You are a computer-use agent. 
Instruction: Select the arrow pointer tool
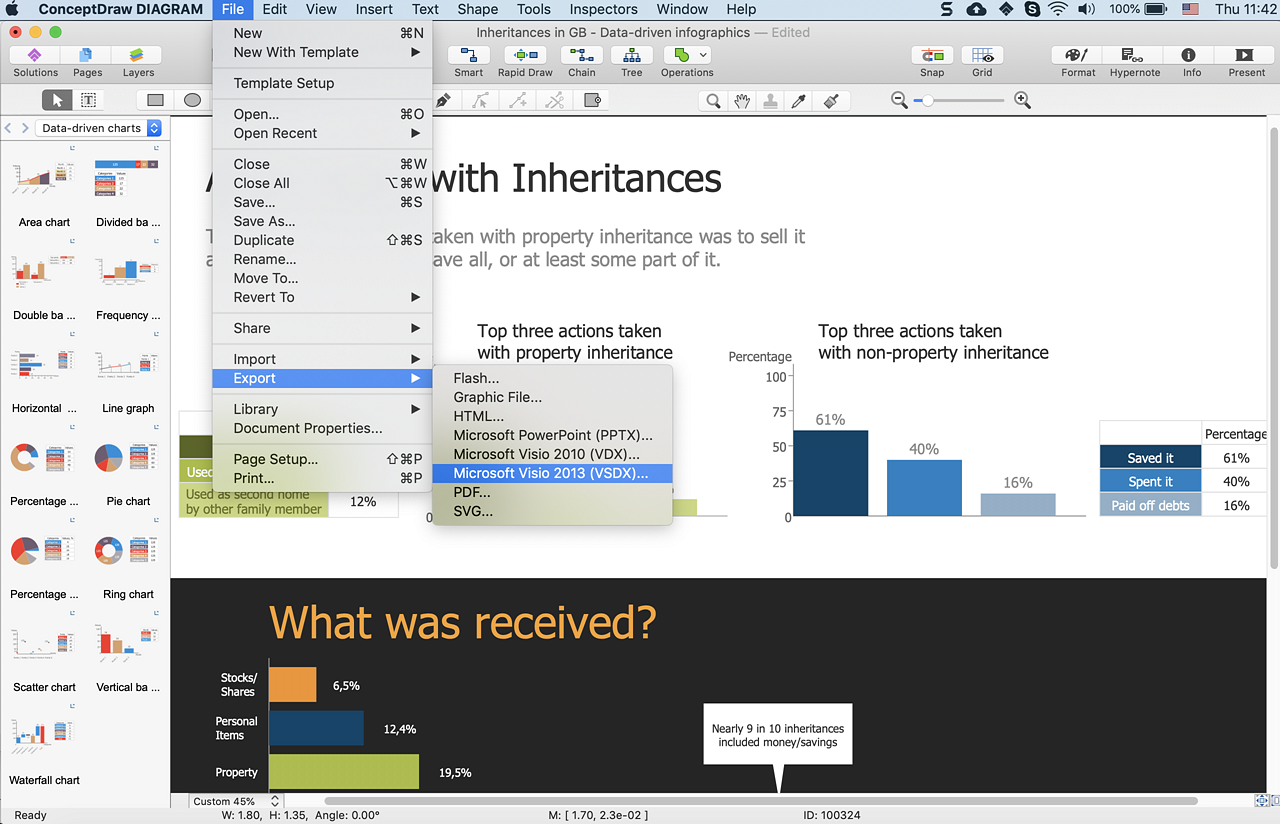point(57,100)
